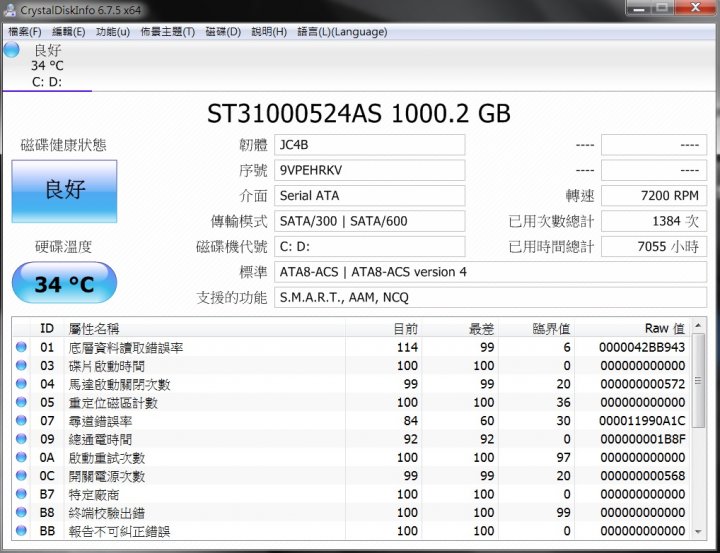Click the rotation rate field 7200 RPM
The image size is (720, 553).
[654, 196]
